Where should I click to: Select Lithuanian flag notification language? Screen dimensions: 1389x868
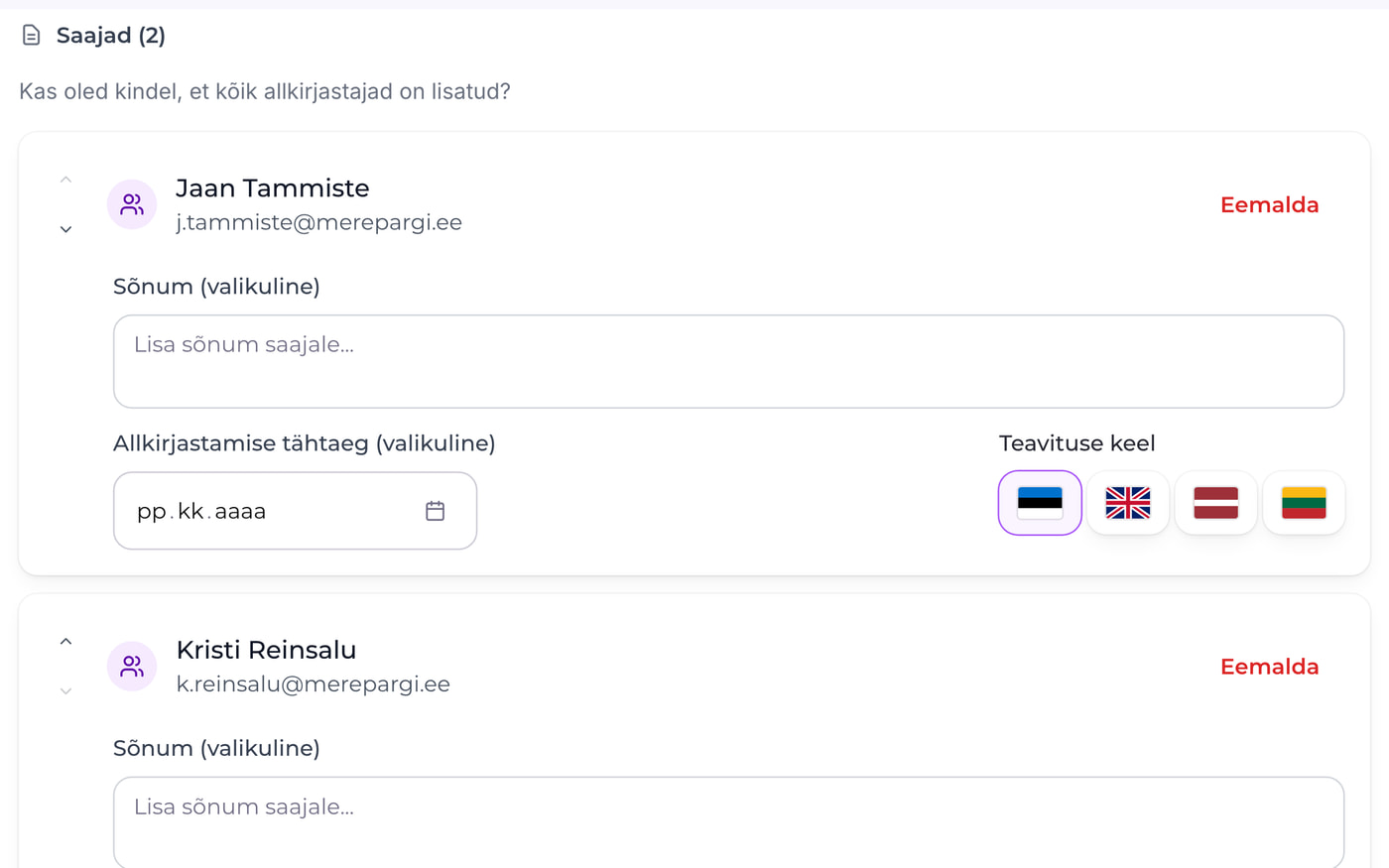point(1304,503)
